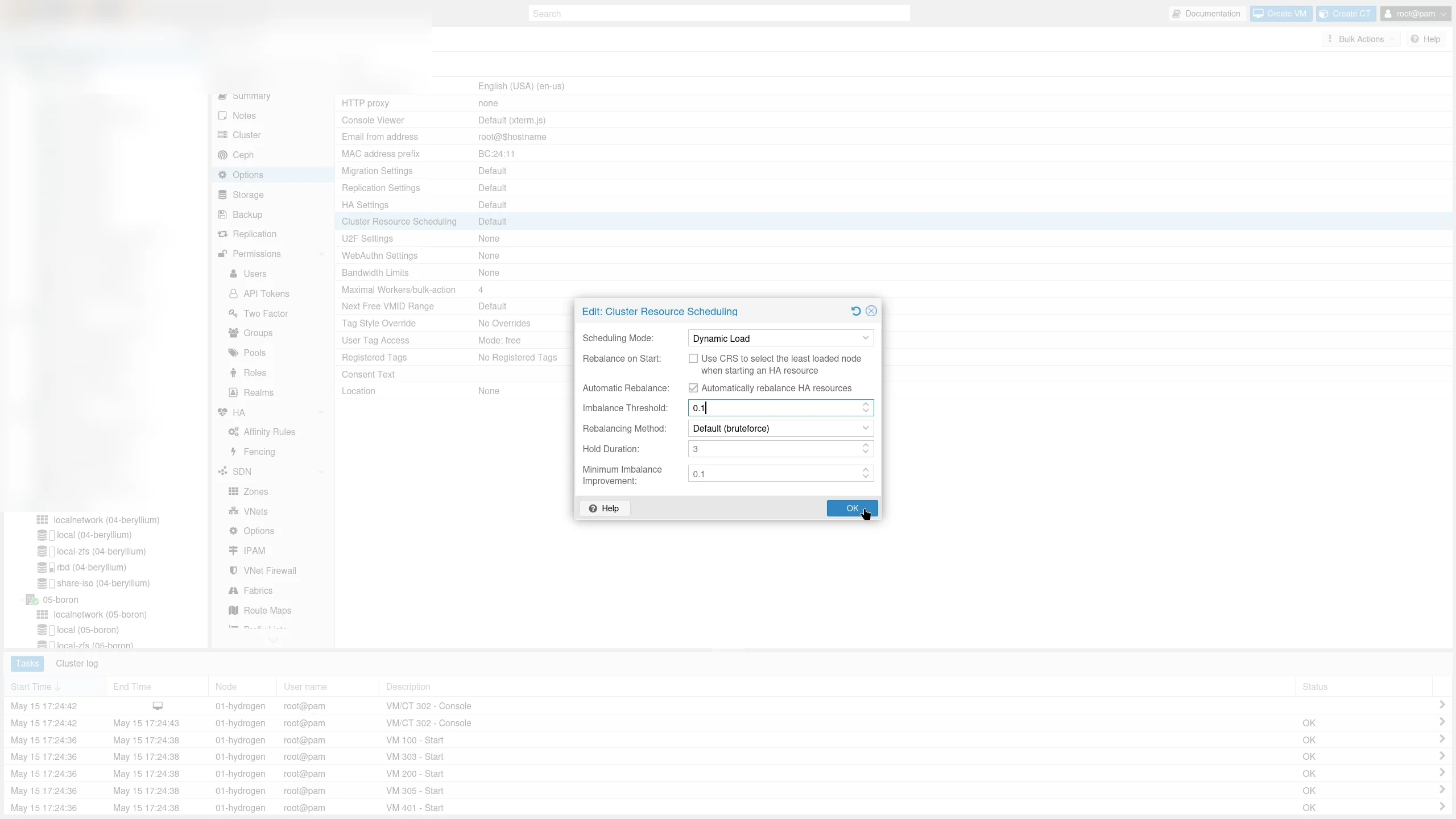The width and height of the screenshot is (1456, 819).
Task: Collapse the Permissions group
Action: pos(321,254)
